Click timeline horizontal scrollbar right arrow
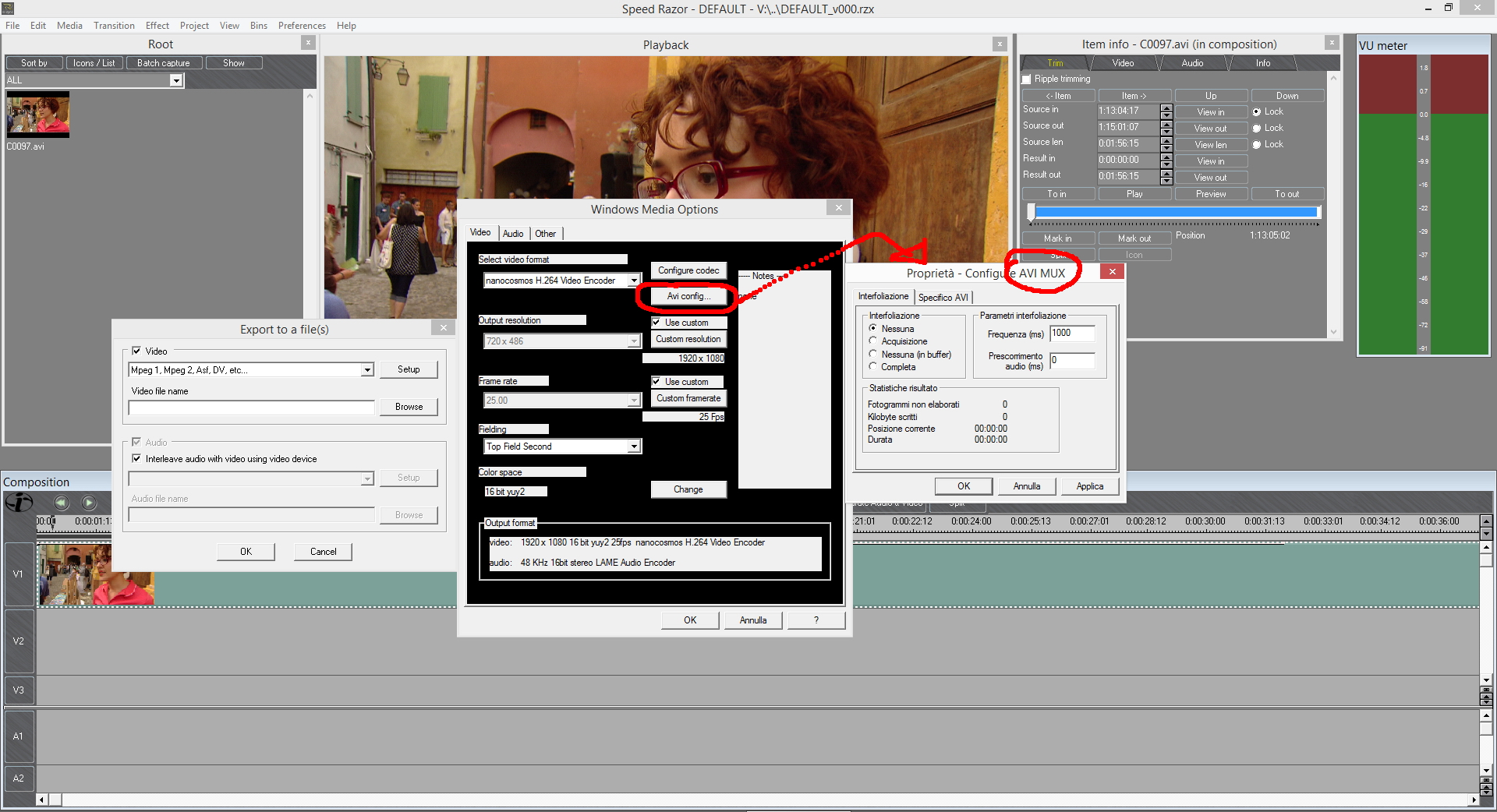This screenshot has width=1497, height=812. 1474,800
